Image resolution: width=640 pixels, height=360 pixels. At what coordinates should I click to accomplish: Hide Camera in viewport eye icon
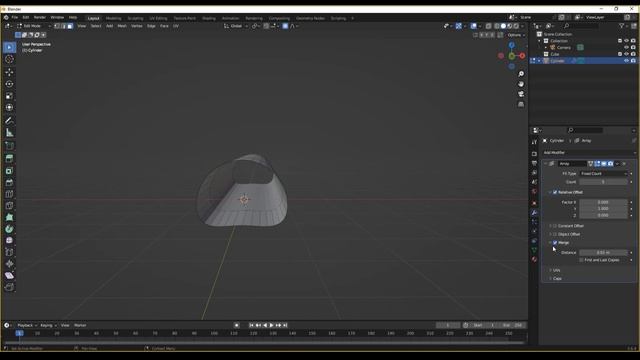pyautogui.click(x=627, y=47)
